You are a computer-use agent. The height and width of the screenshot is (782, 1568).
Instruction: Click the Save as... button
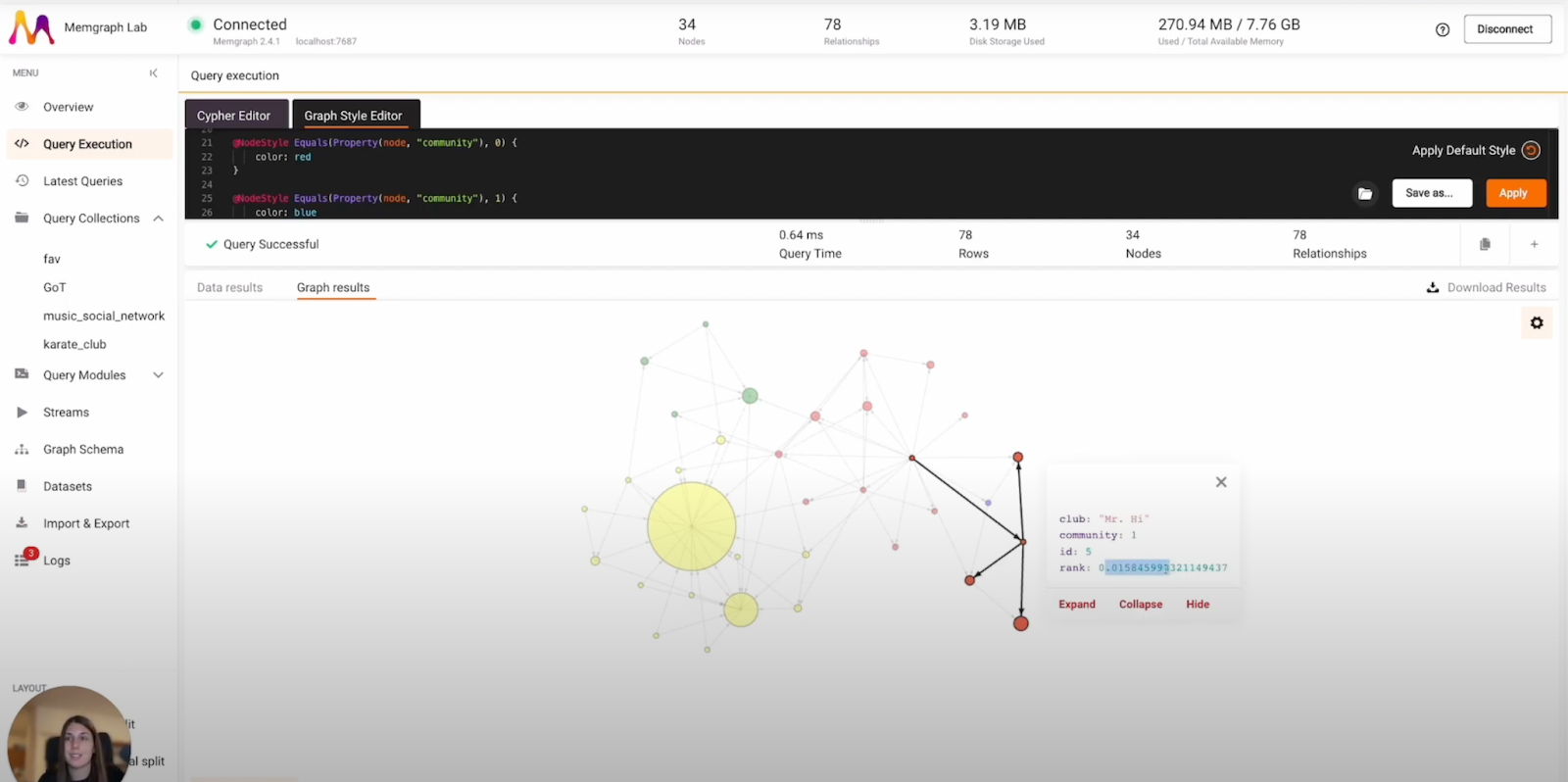tap(1432, 193)
